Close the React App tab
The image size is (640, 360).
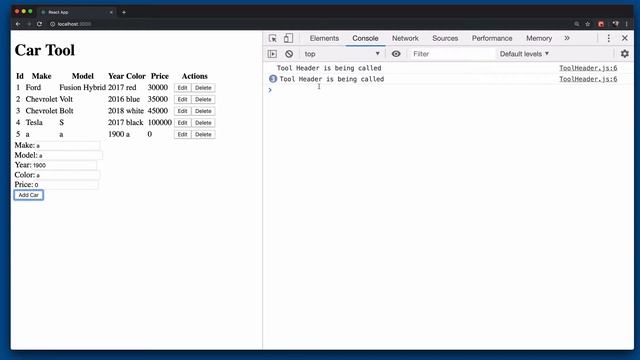coord(111,12)
